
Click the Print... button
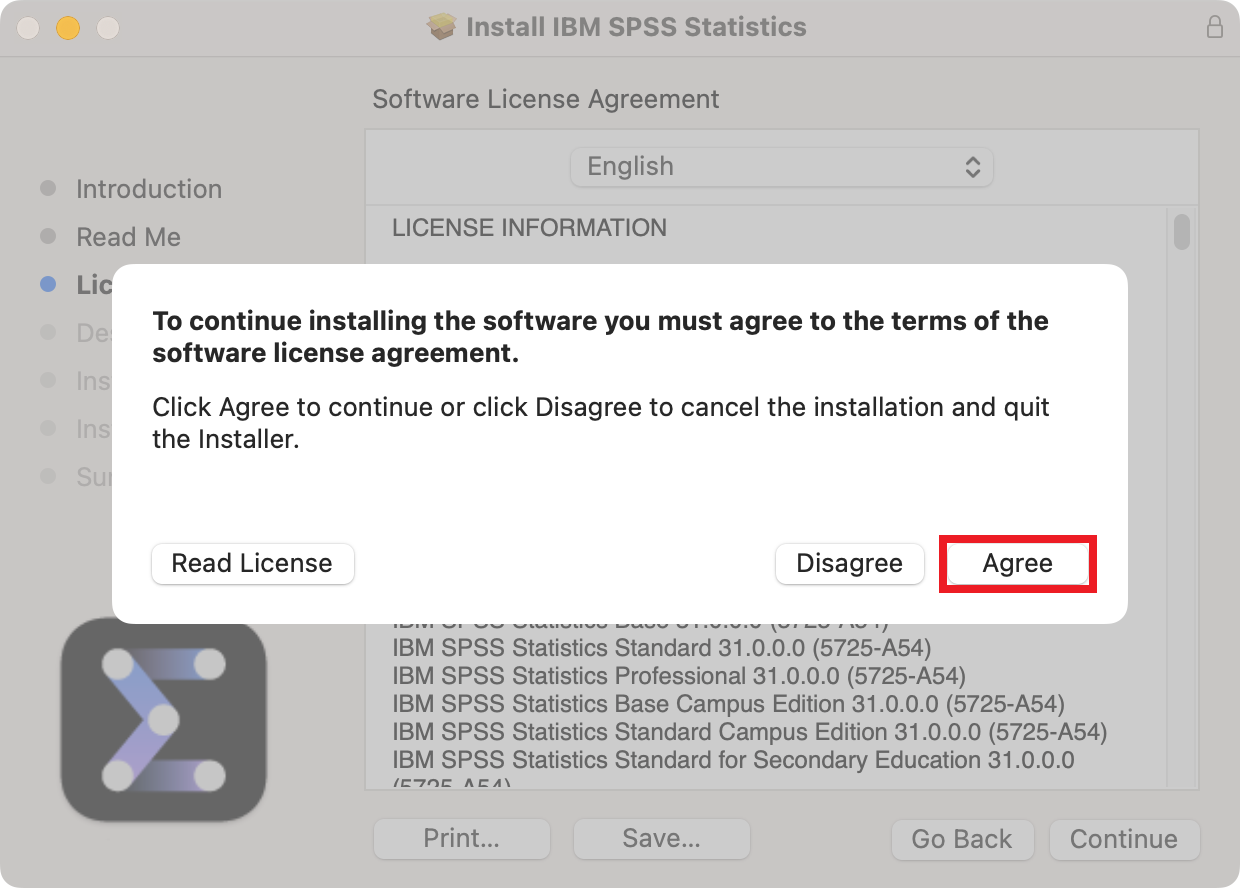click(461, 839)
